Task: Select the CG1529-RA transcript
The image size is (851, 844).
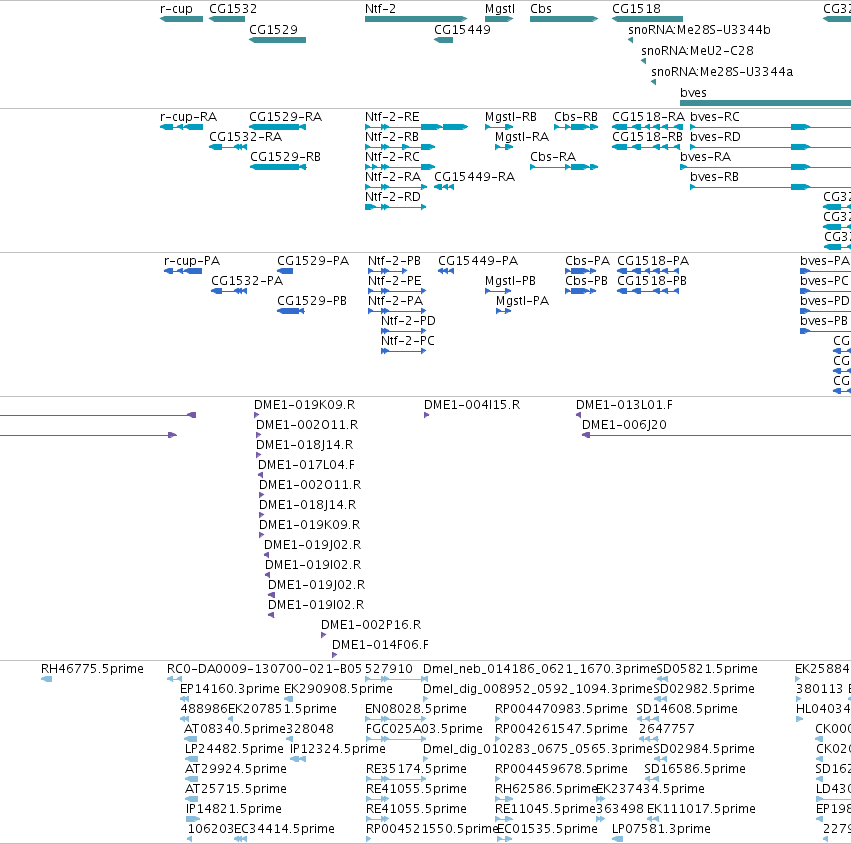Action: (x=277, y=127)
